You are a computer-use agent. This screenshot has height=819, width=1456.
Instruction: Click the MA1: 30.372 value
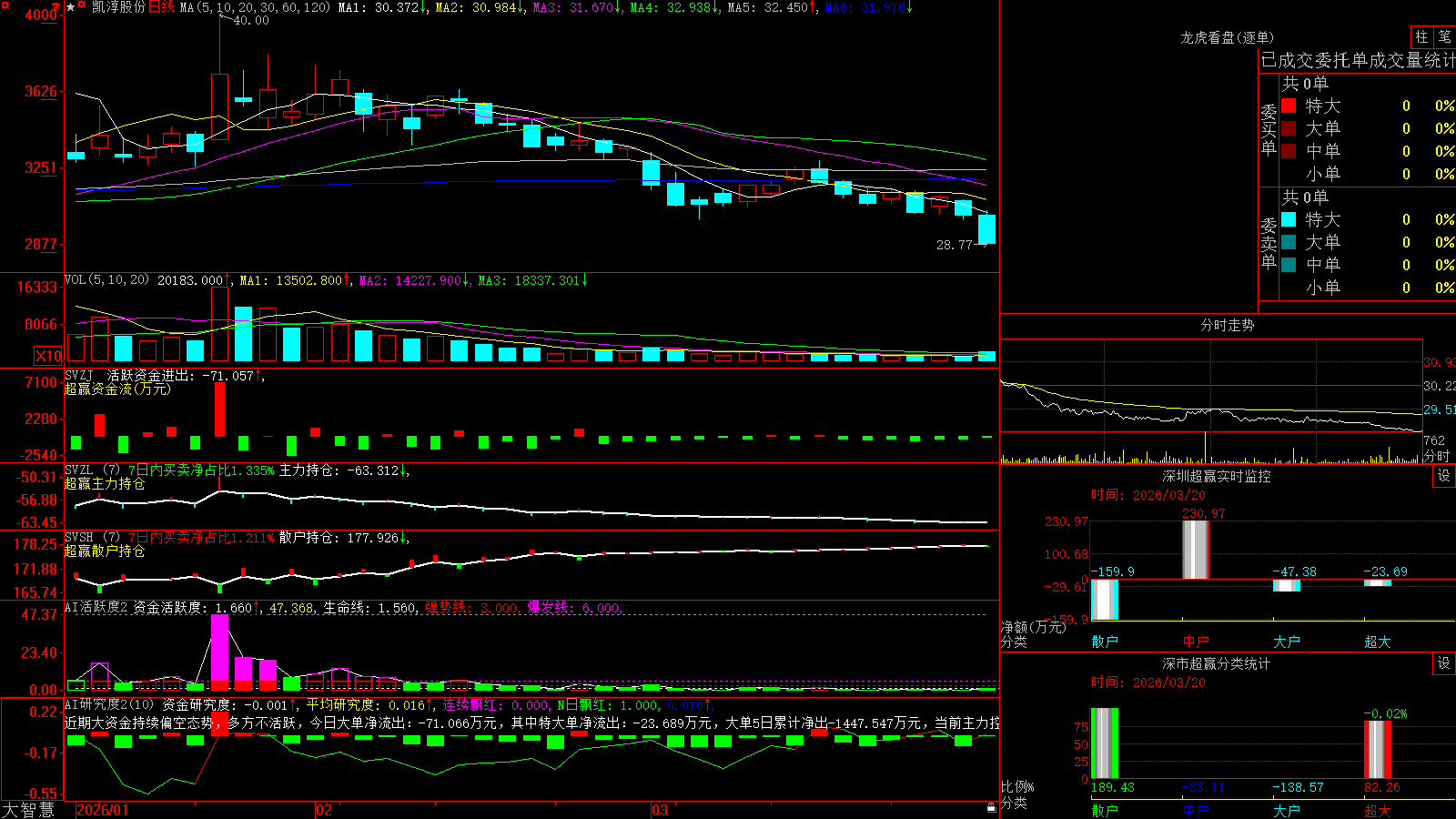click(x=382, y=7)
